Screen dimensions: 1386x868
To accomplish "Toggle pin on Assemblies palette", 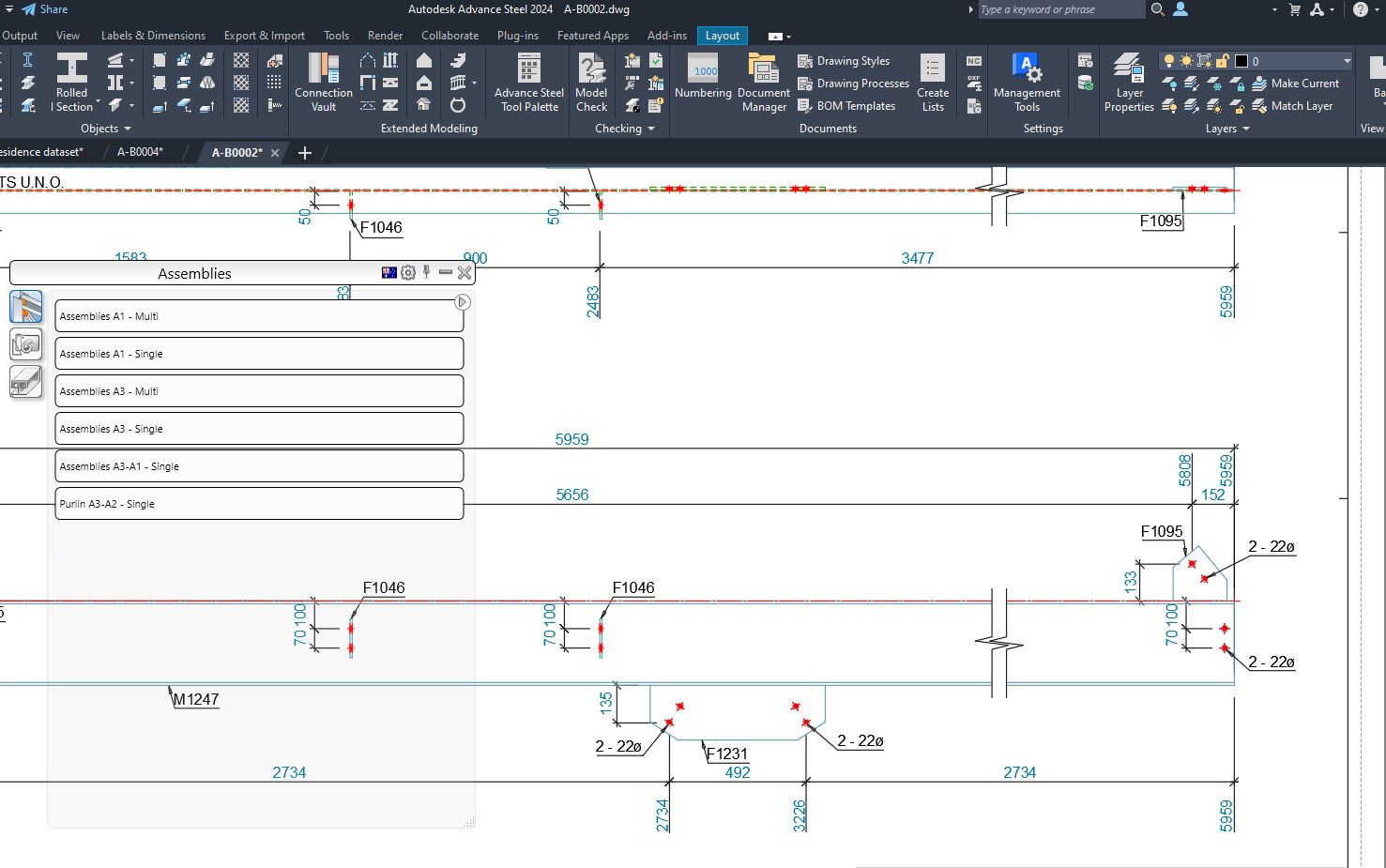I will point(427,273).
